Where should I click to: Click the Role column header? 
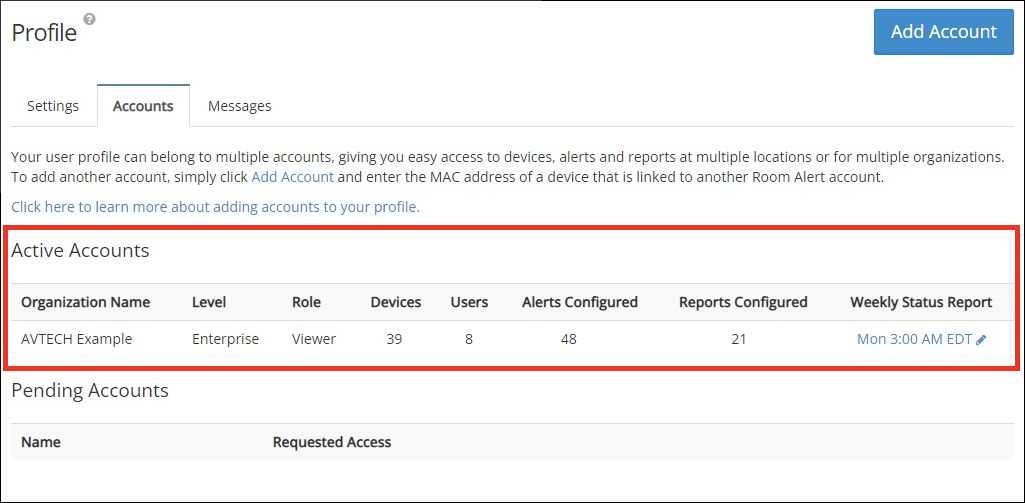[306, 302]
